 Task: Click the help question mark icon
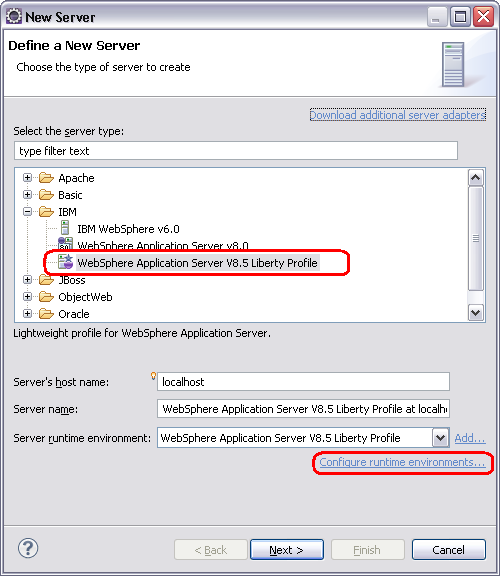28,548
